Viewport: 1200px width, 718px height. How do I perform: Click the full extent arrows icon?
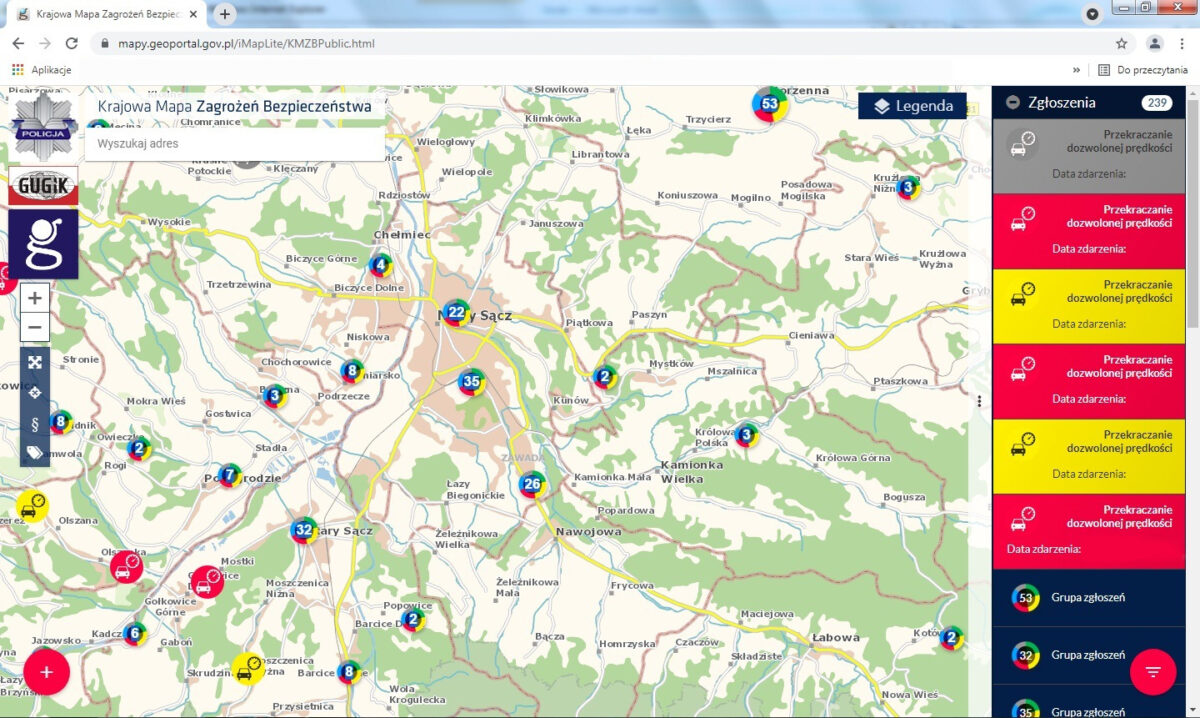coord(35,363)
